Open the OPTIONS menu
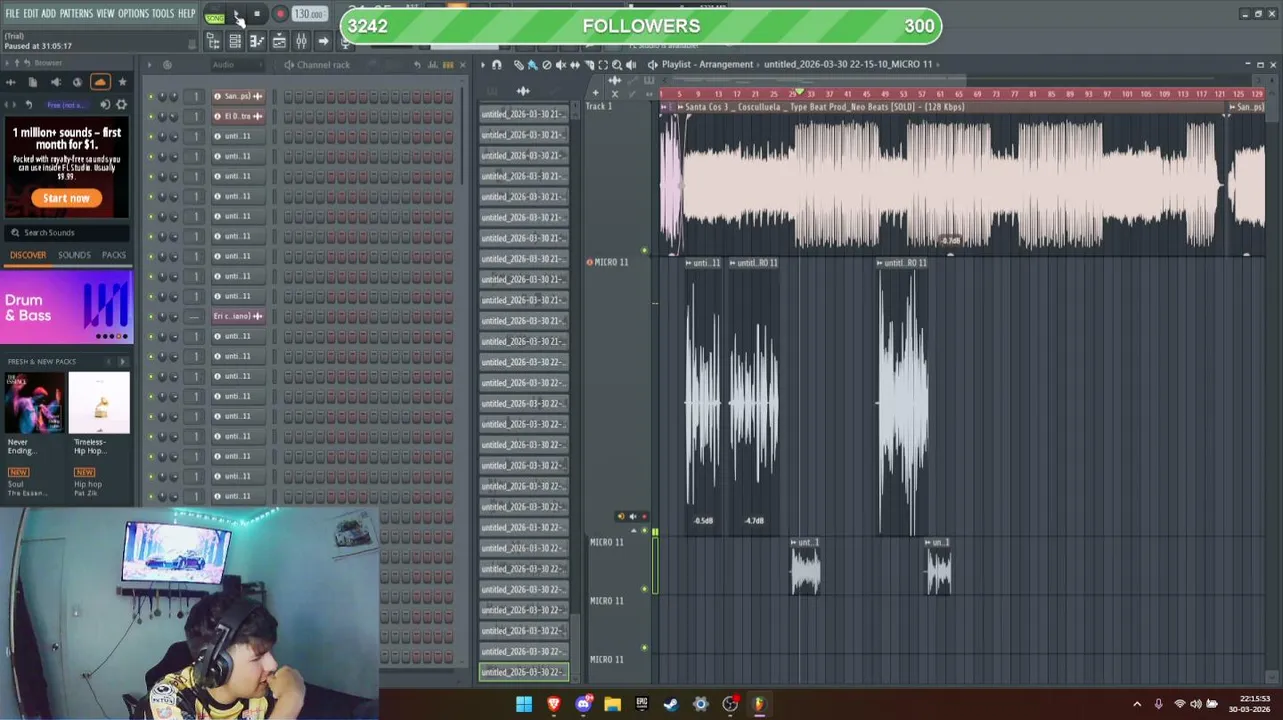This screenshot has height=720, width=1283. click(133, 13)
